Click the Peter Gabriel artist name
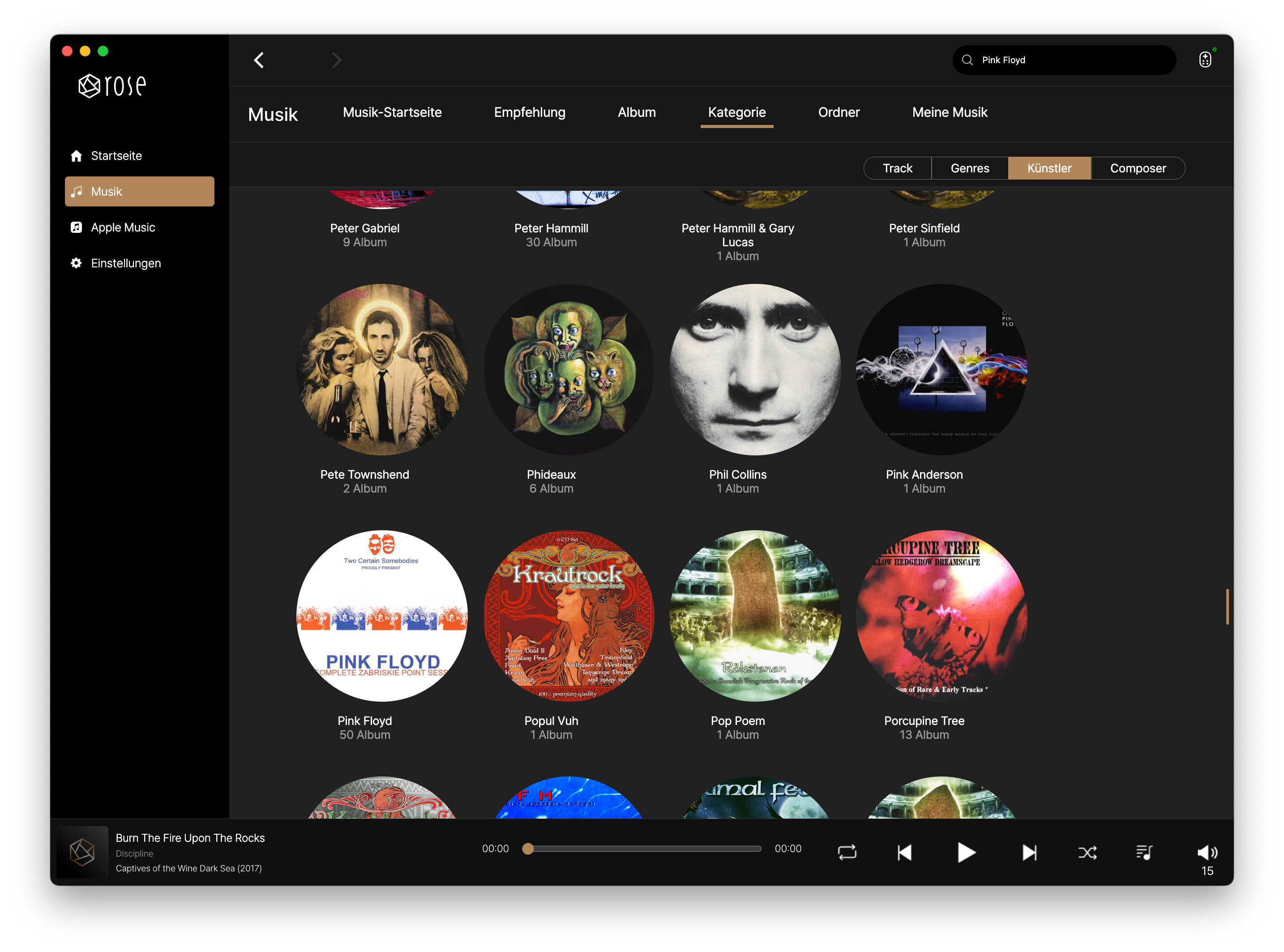Image resolution: width=1284 pixels, height=952 pixels. 364,228
